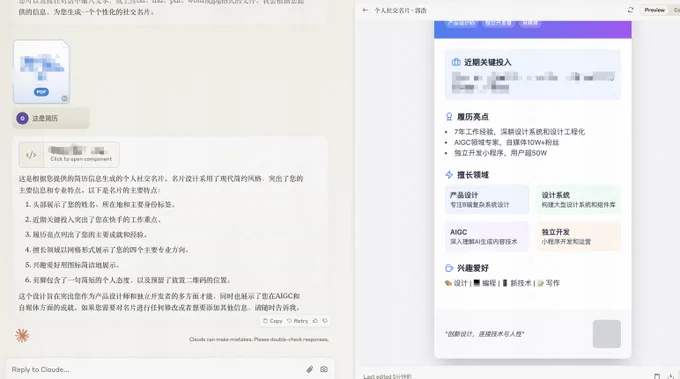680x379 pixels.
Task: Click the 擅长领域 heading text
Action: coord(473,175)
